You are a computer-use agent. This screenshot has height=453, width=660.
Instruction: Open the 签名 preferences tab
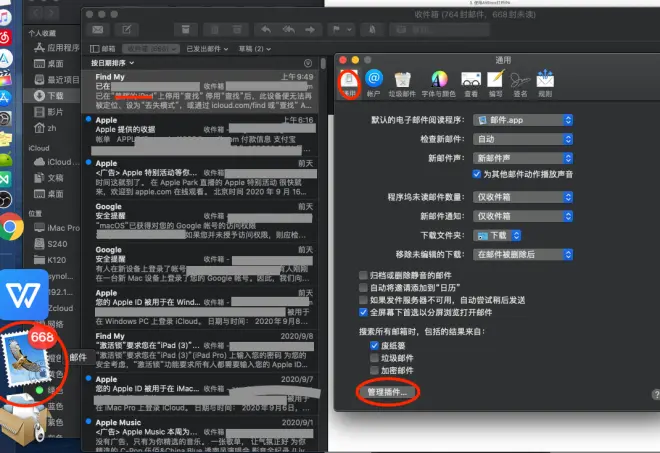click(x=520, y=84)
